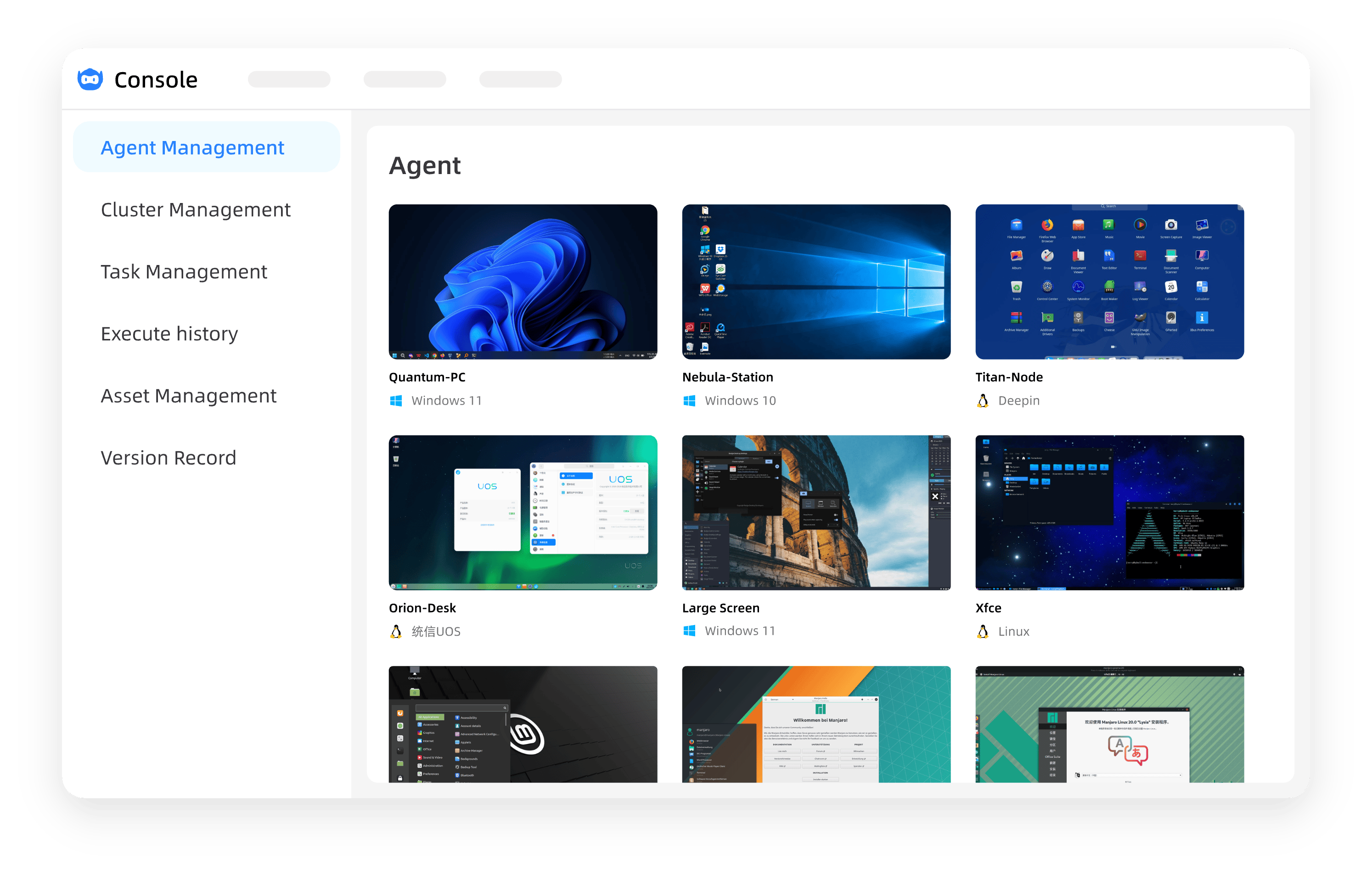Open Nebula-Station desktop preview
1372x874 pixels.
(x=816, y=282)
